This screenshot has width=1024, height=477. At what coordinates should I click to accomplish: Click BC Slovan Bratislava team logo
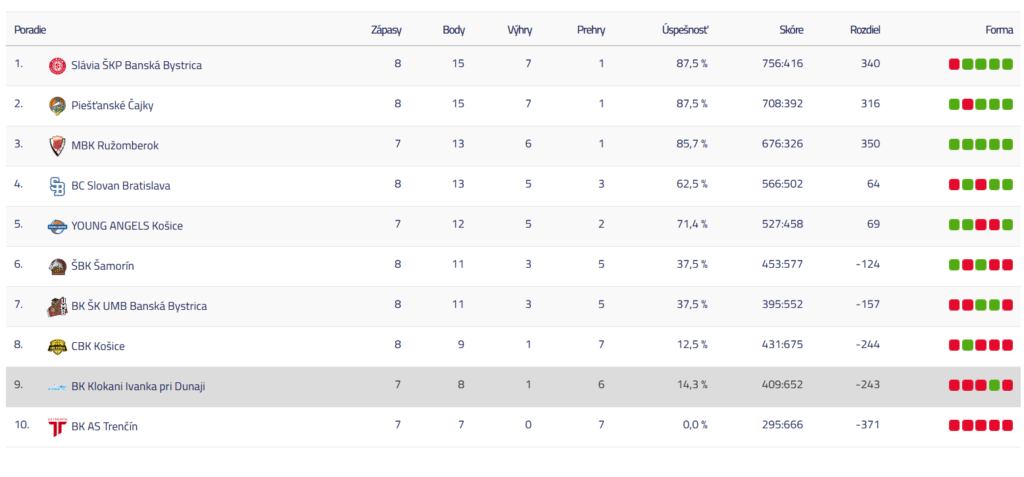pyautogui.click(x=57, y=186)
